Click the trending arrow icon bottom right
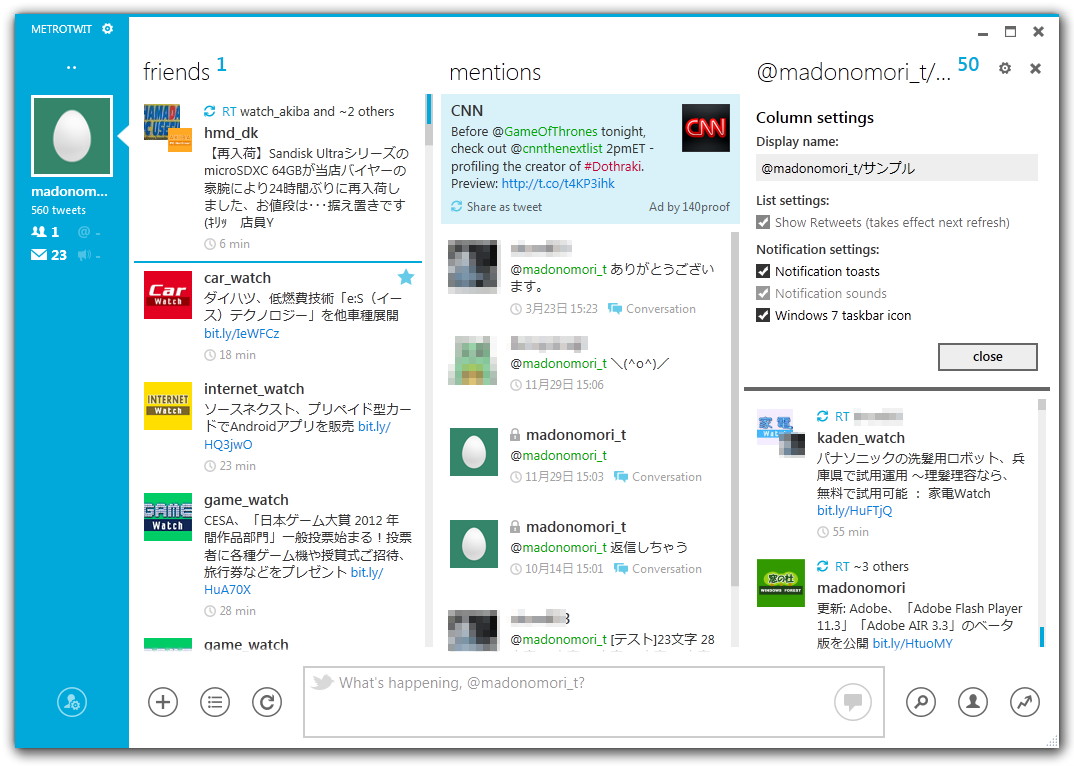The width and height of the screenshot is (1074, 766). [x=1025, y=702]
